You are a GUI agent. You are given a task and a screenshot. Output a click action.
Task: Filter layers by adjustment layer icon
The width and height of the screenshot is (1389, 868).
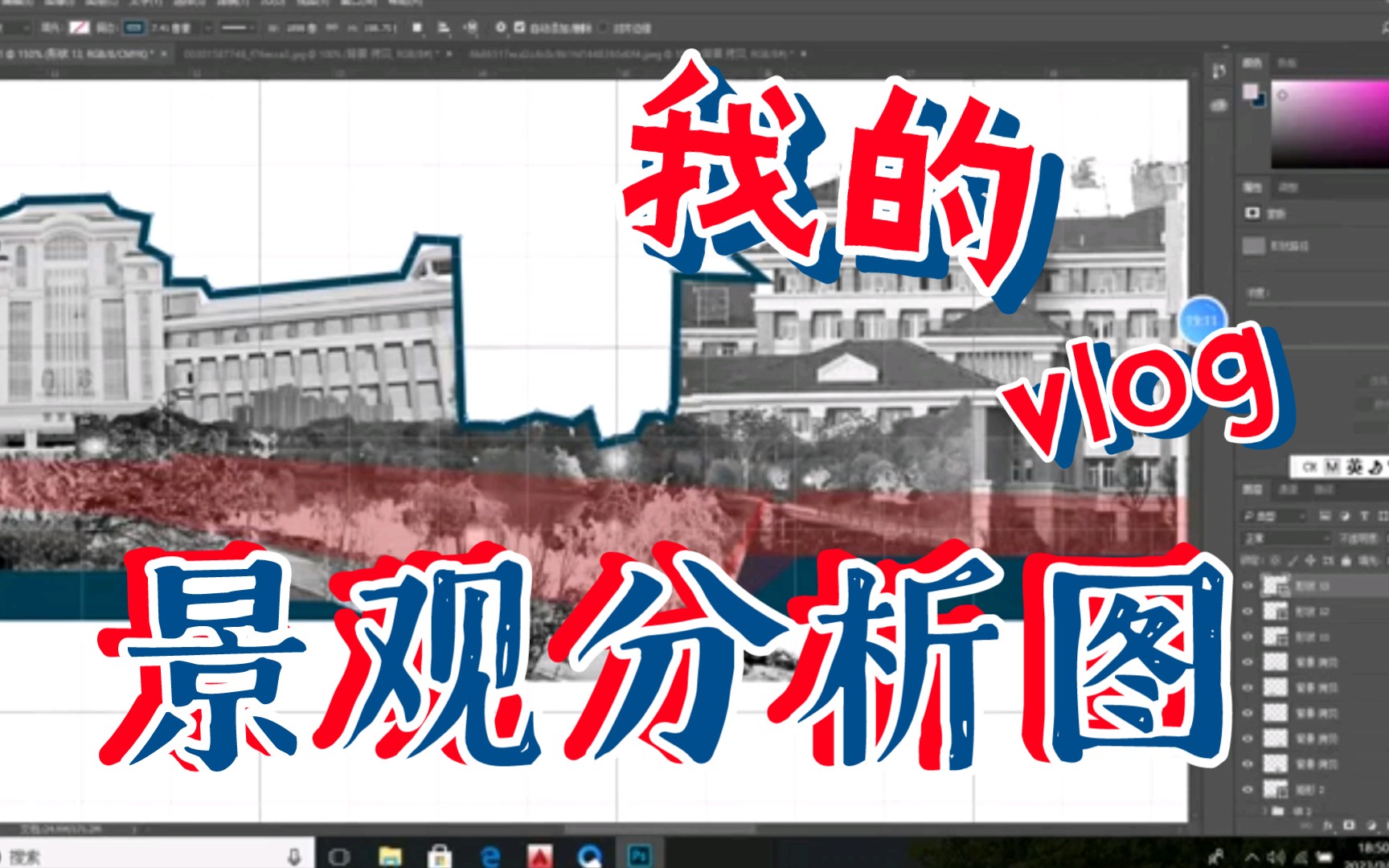pos(1345,516)
